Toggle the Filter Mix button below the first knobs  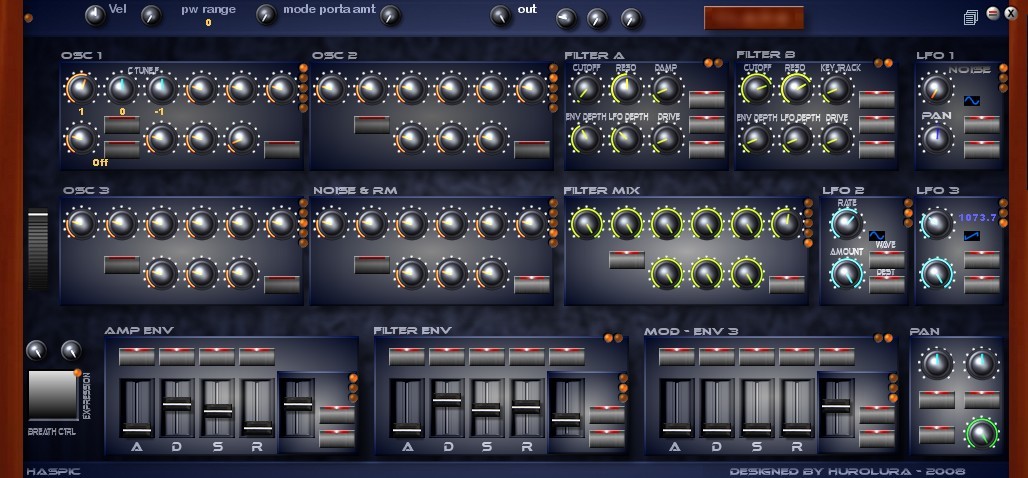[x=627, y=260]
